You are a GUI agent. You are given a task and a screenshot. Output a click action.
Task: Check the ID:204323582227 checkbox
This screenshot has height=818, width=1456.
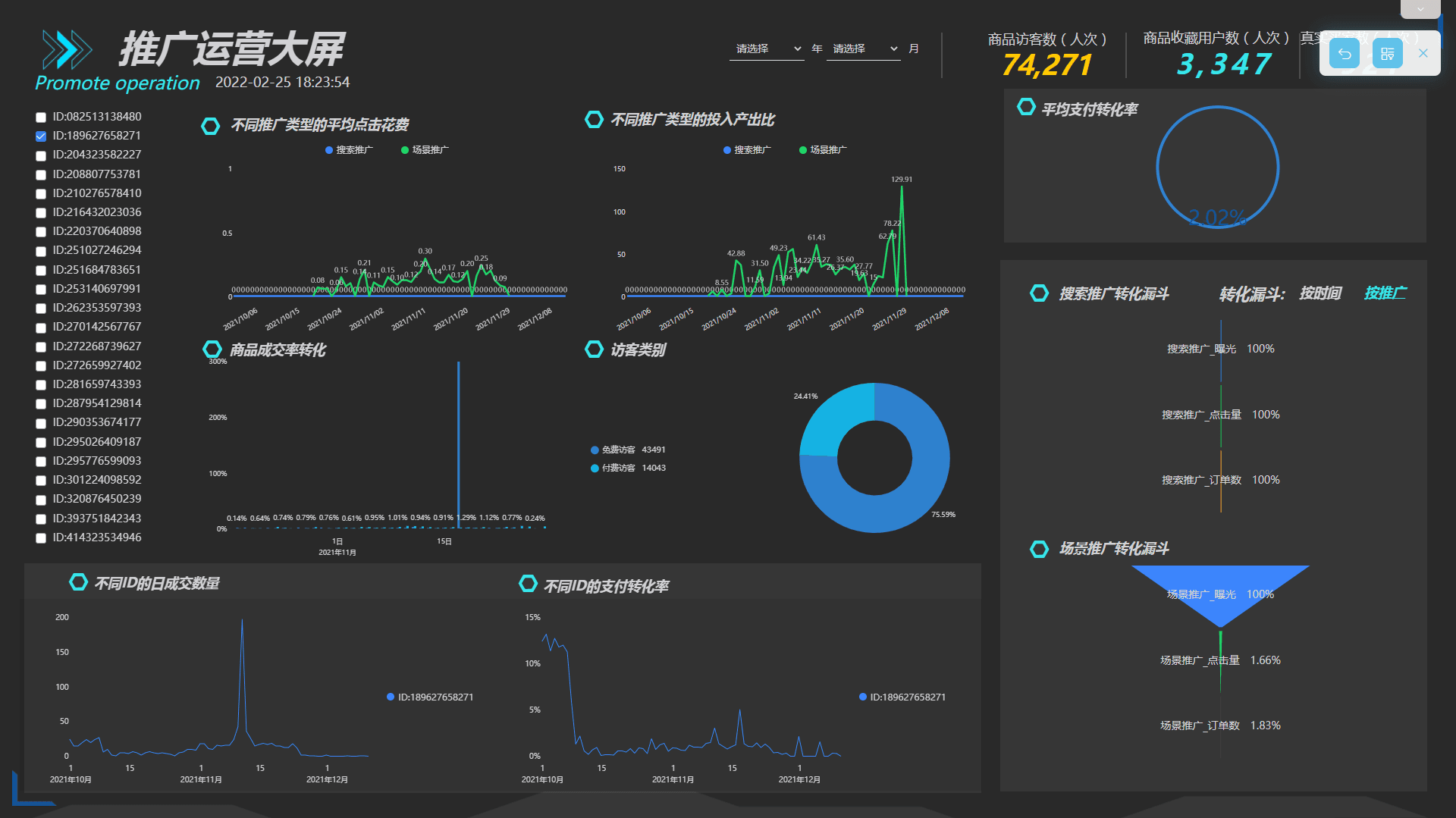(41, 155)
